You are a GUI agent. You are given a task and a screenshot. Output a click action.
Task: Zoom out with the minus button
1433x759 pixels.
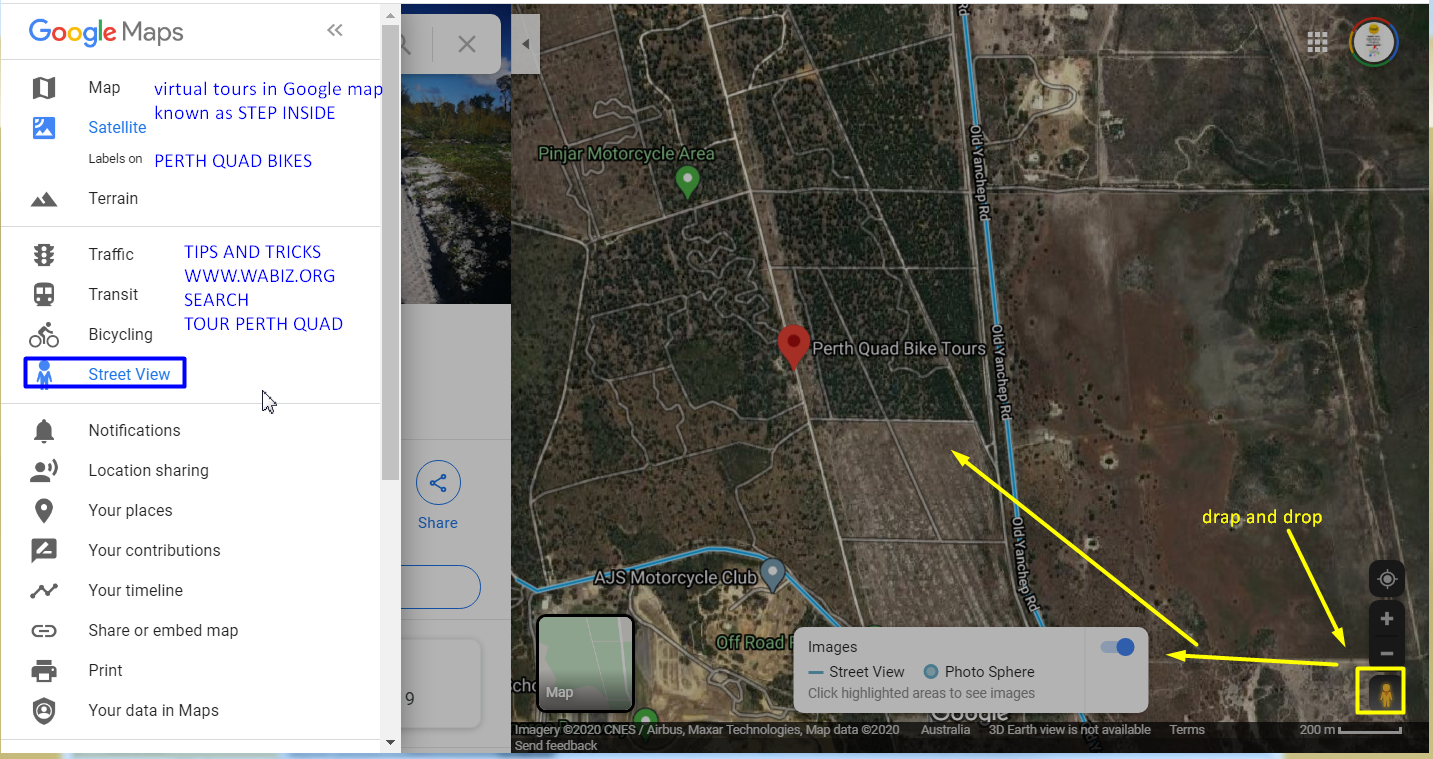tap(1386, 653)
